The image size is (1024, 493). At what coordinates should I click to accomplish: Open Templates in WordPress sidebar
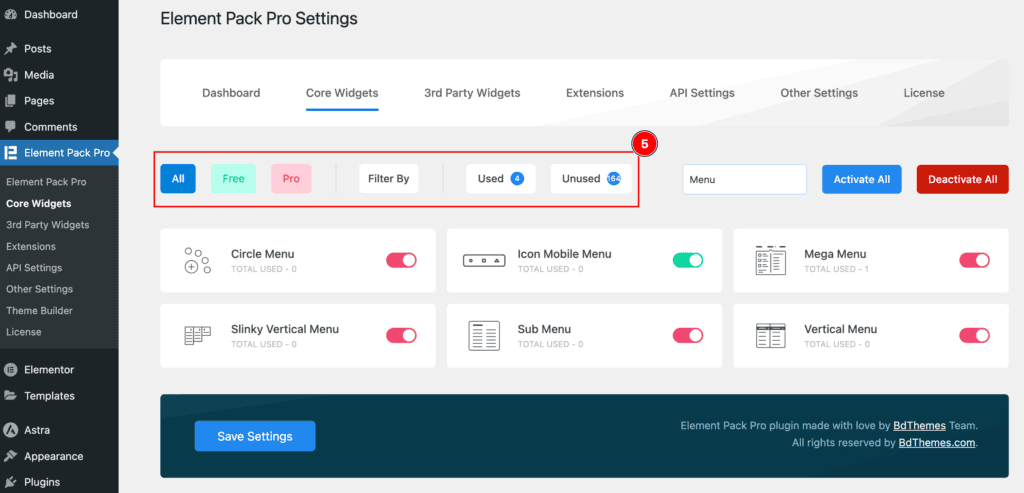[x=50, y=396]
